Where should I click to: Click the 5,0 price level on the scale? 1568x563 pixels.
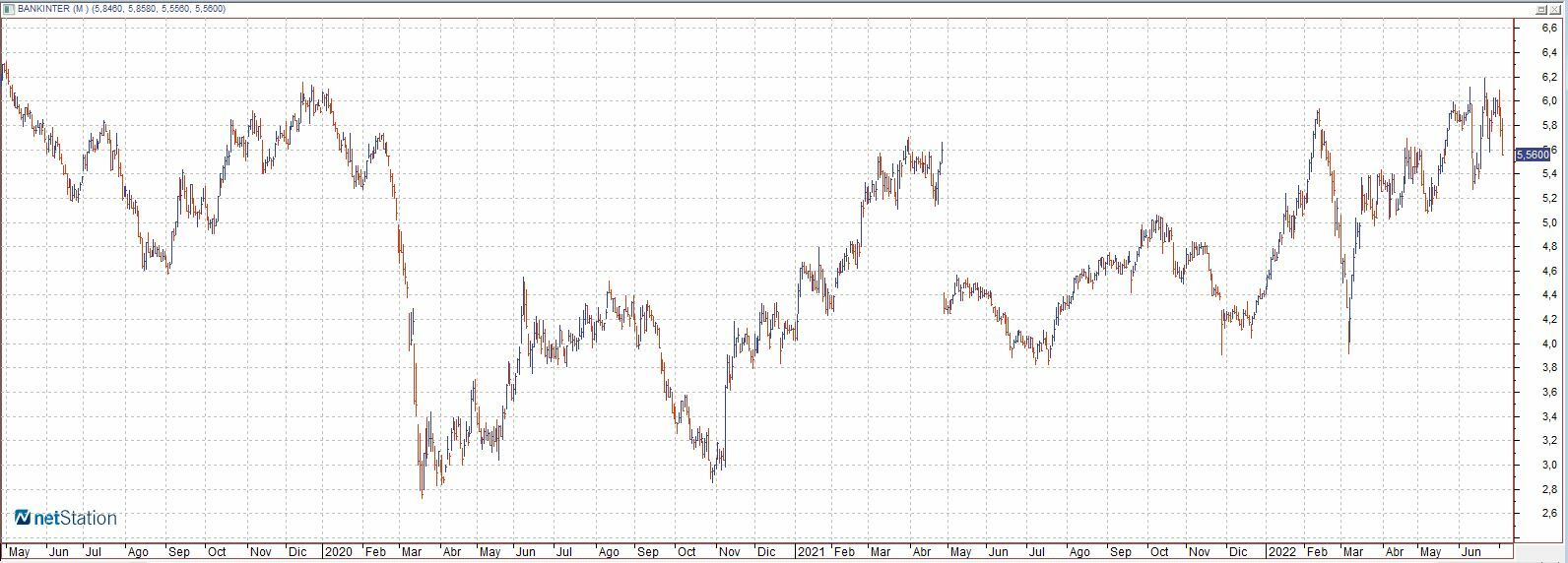(x=1549, y=222)
